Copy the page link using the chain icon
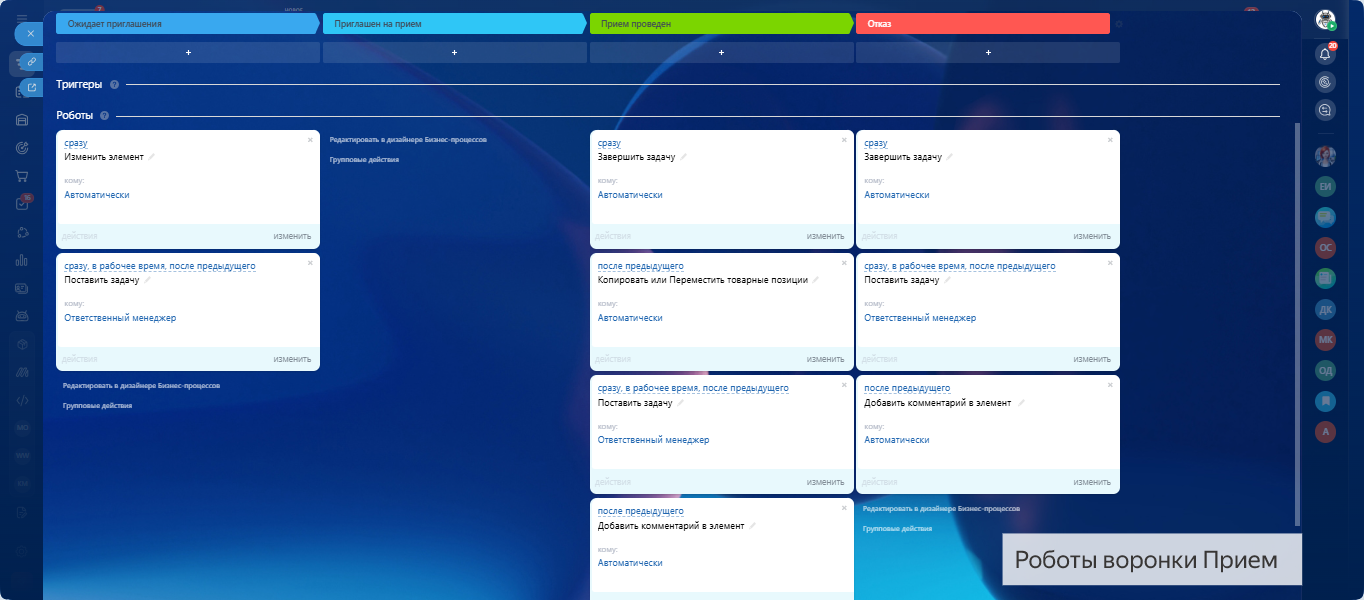1364x600 pixels. pos(32,62)
